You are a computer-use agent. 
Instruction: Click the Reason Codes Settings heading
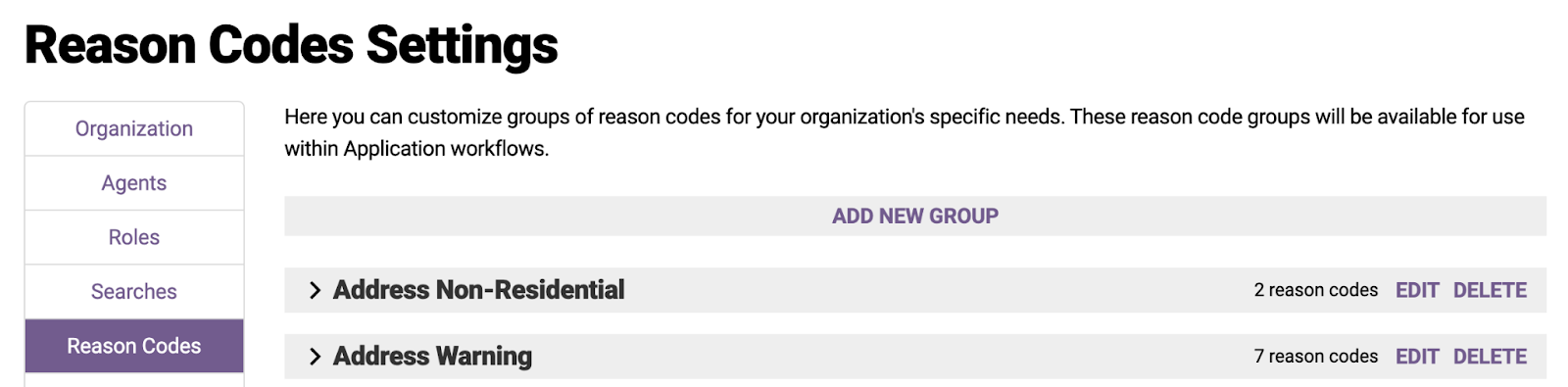coord(291,45)
